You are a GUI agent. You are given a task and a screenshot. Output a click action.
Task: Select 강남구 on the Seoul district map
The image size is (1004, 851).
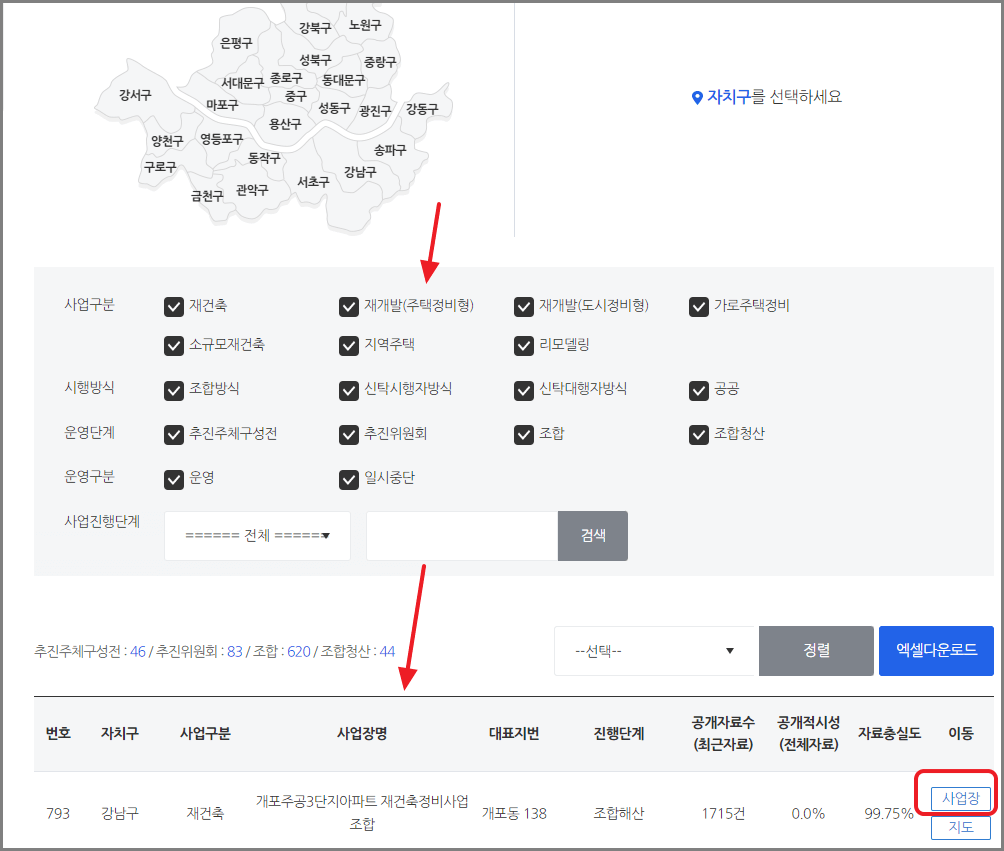[358, 171]
